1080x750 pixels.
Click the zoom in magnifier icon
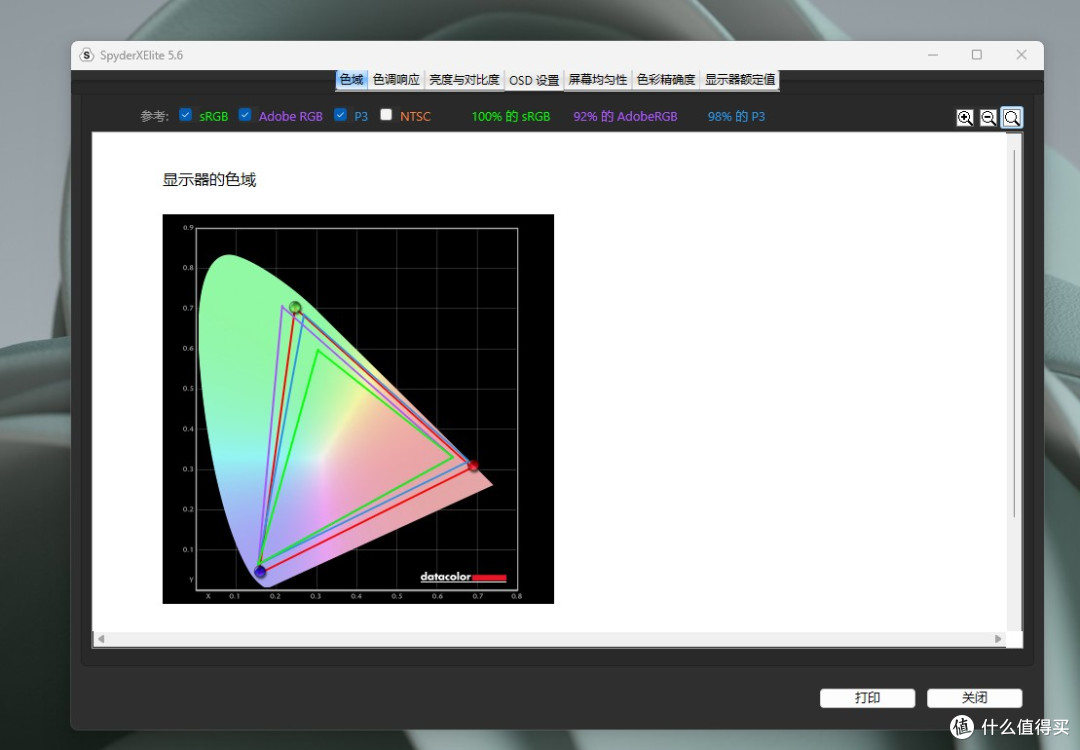point(965,118)
